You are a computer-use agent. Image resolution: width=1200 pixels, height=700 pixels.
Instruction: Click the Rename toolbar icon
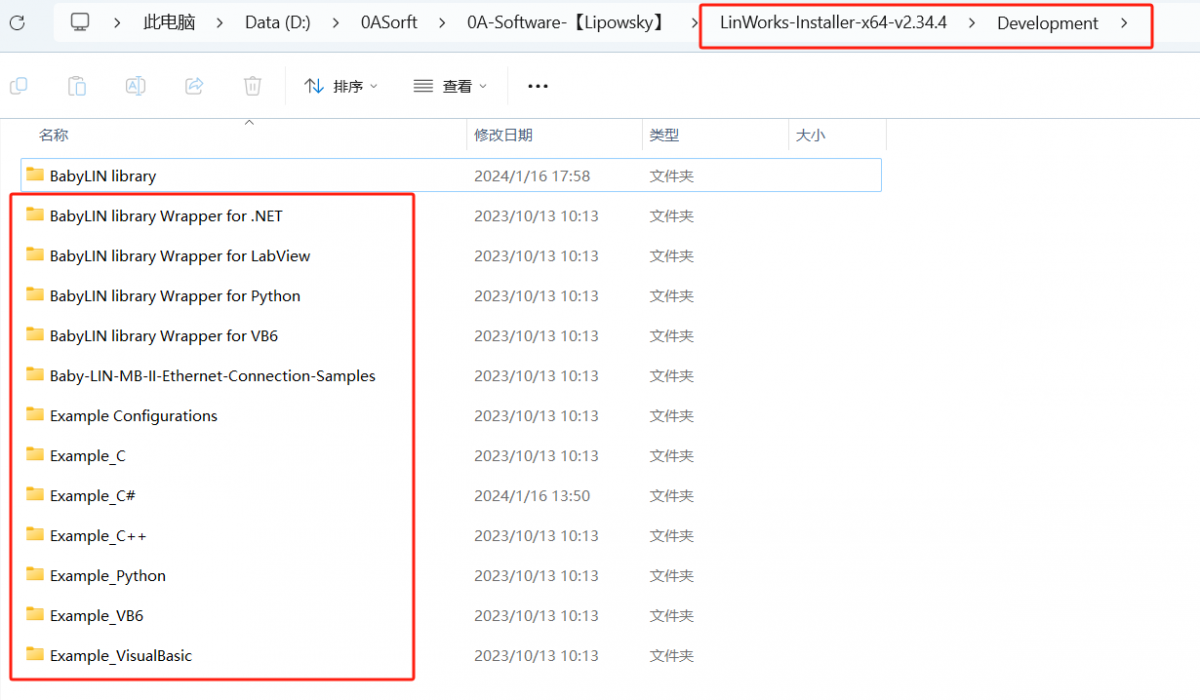[x=135, y=86]
